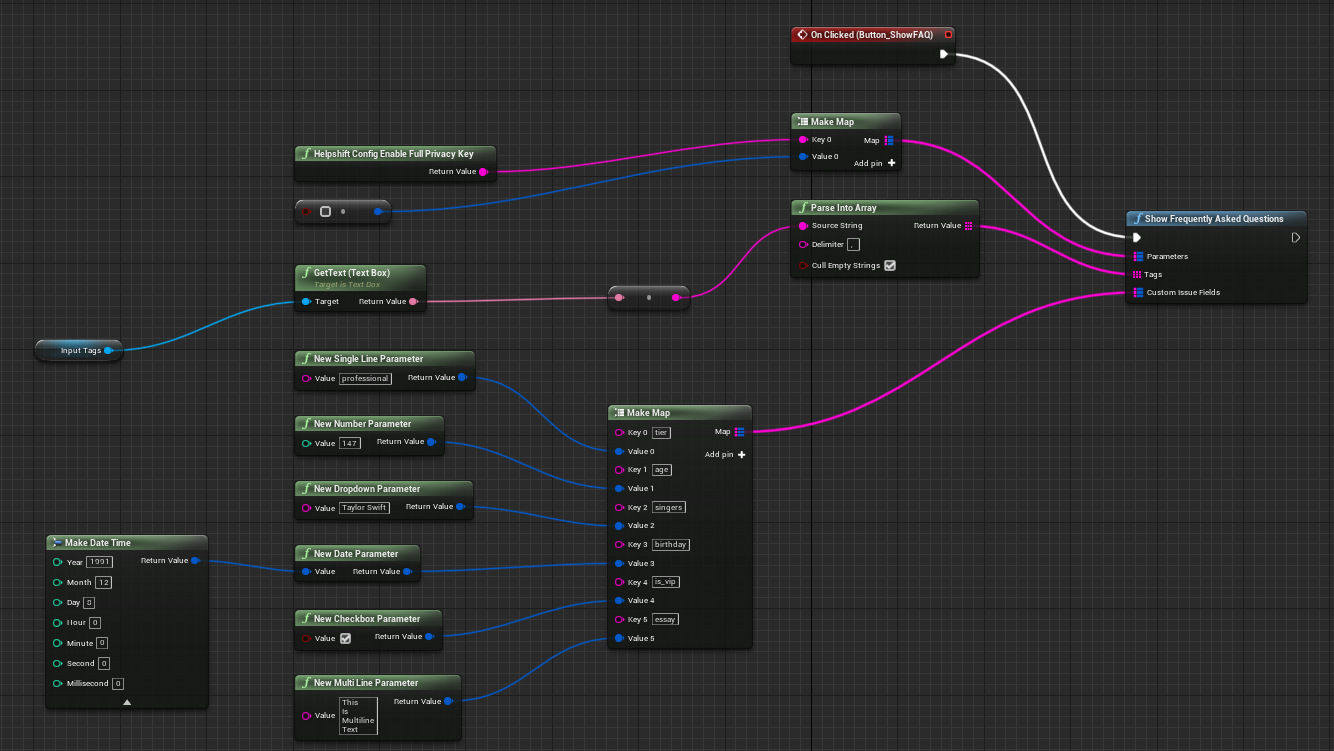1334x751 pixels.
Task: Click Make Date Time Return Value pin
Action: (x=195, y=561)
